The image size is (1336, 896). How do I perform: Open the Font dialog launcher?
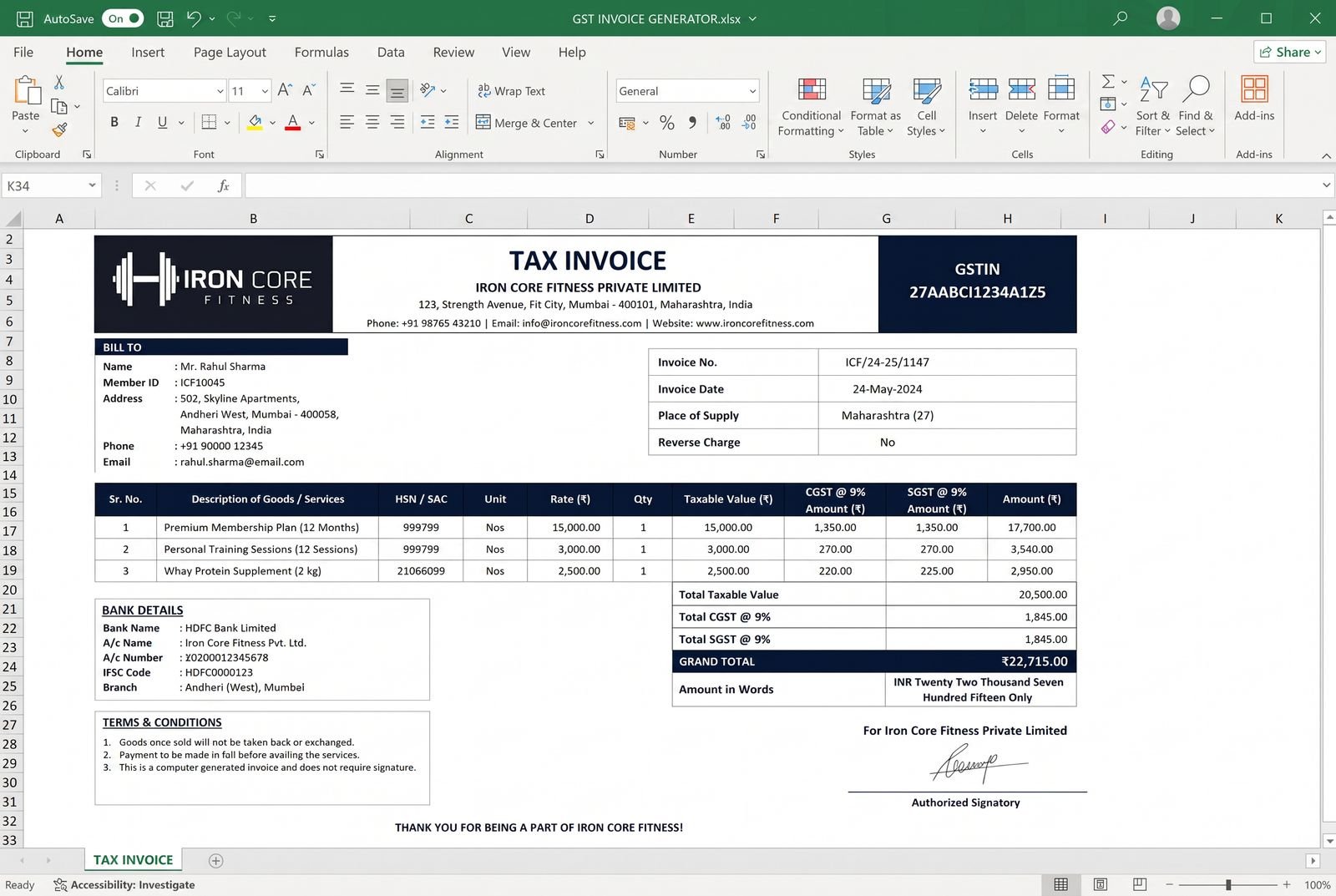(319, 154)
